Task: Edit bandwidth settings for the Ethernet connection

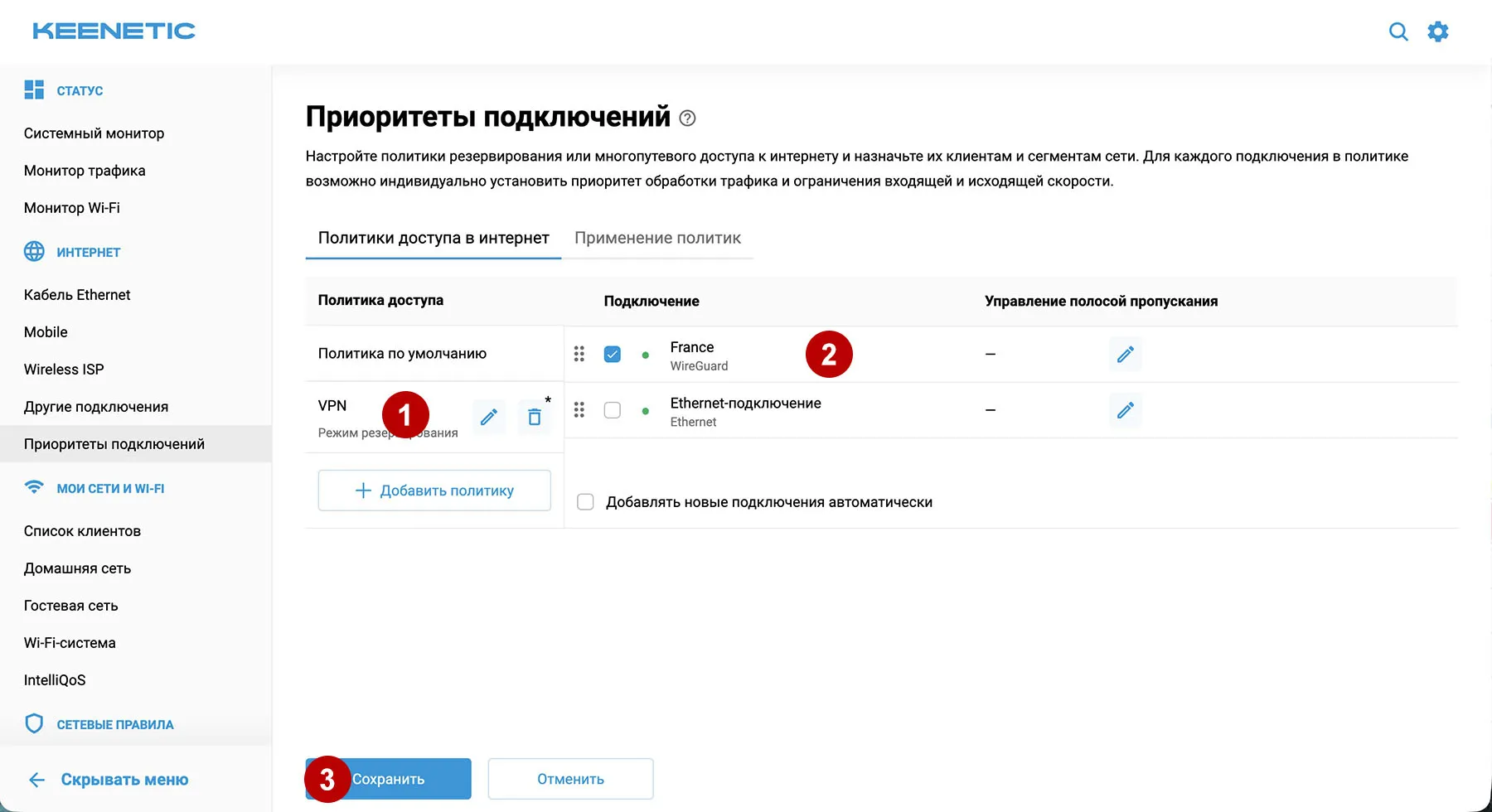Action: coord(1125,410)
